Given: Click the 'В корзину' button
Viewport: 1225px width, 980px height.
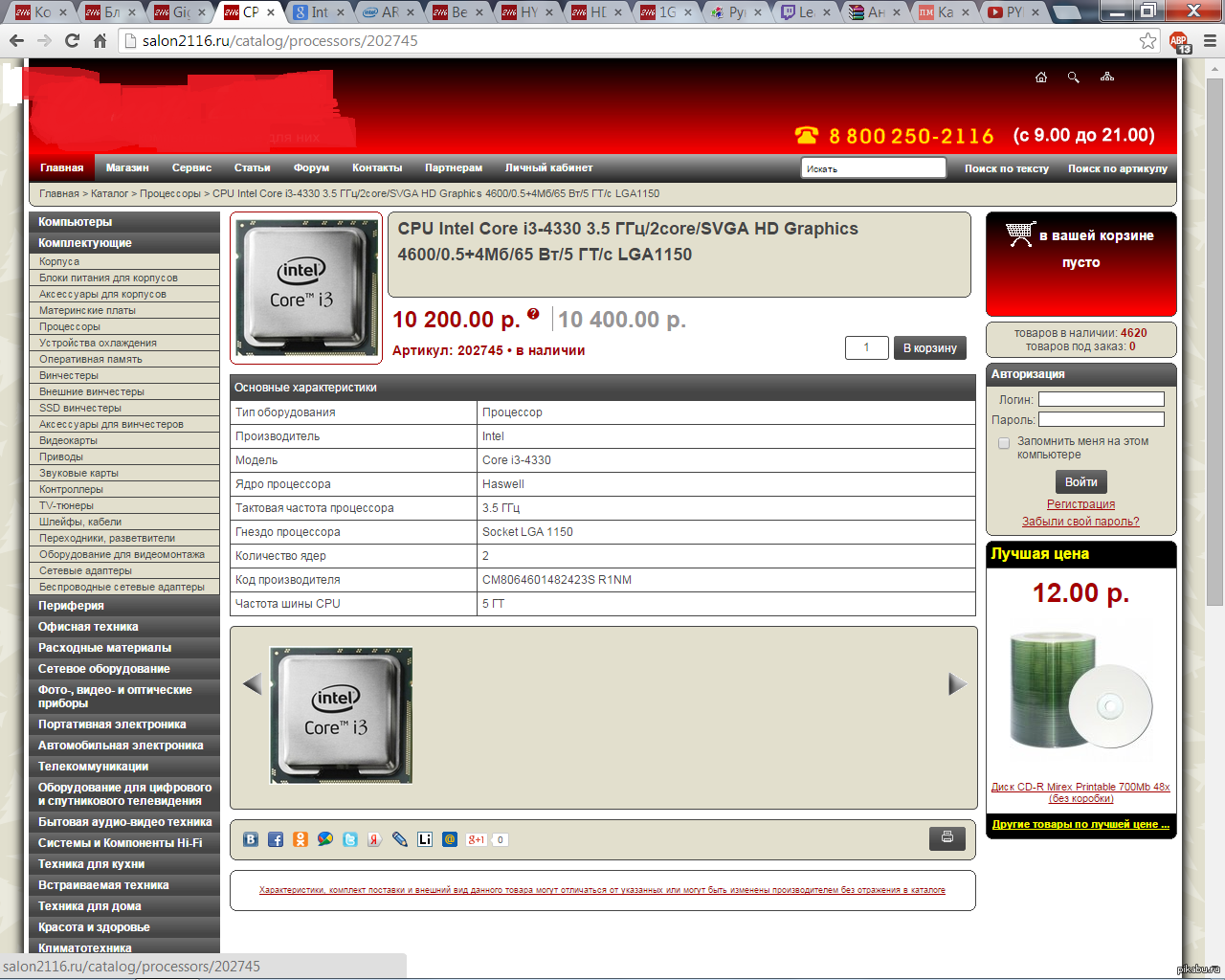Looking at the screenshot, I should (930, 348).
